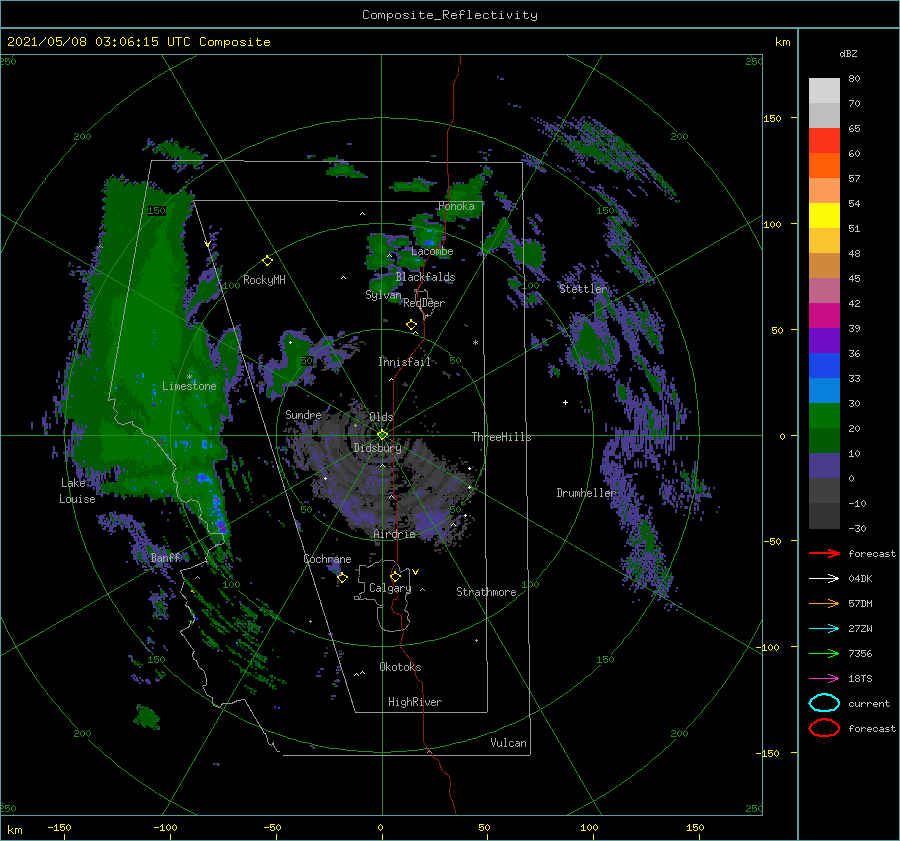Click the red forecast arrow legend icon
Screen dimensions: 900x841
point(824,553)
